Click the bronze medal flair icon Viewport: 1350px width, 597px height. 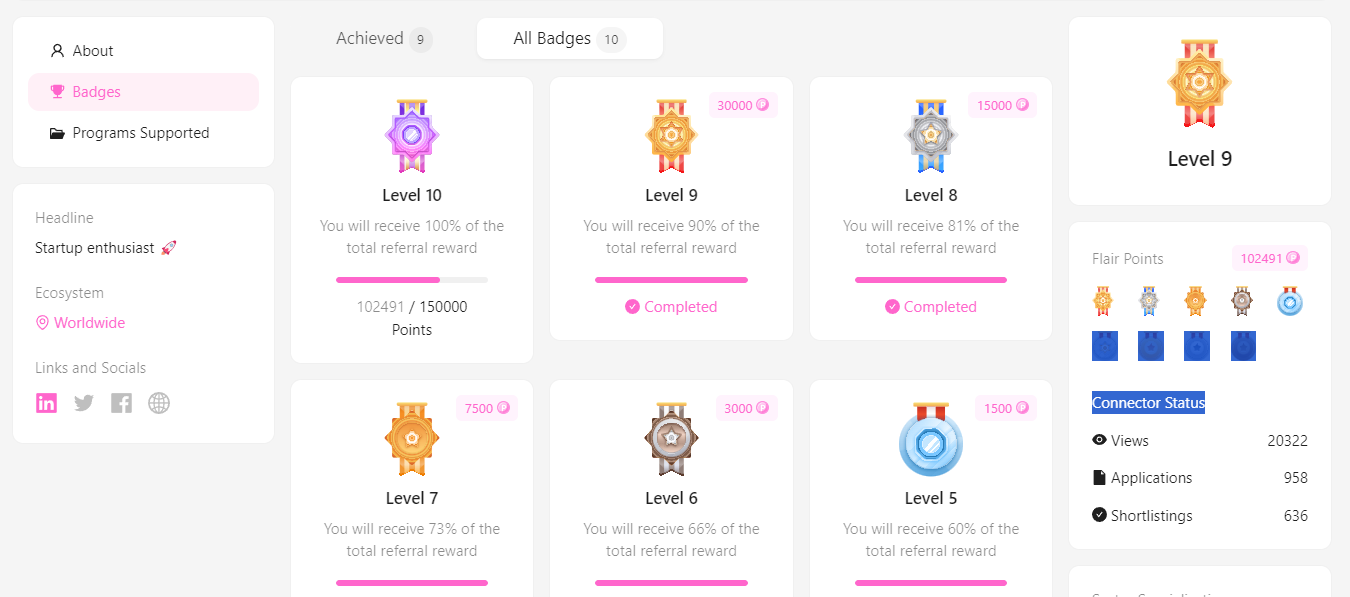click(1242, 301)
